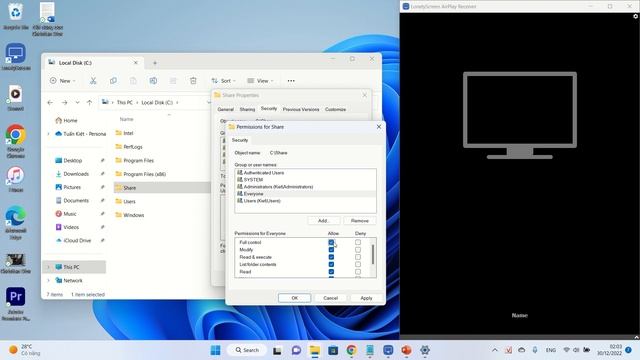The width and height of the screenshot is (640, 360).
Task: Click the Rename icon in Explorer toolbar
Action: tap(153, 81)
